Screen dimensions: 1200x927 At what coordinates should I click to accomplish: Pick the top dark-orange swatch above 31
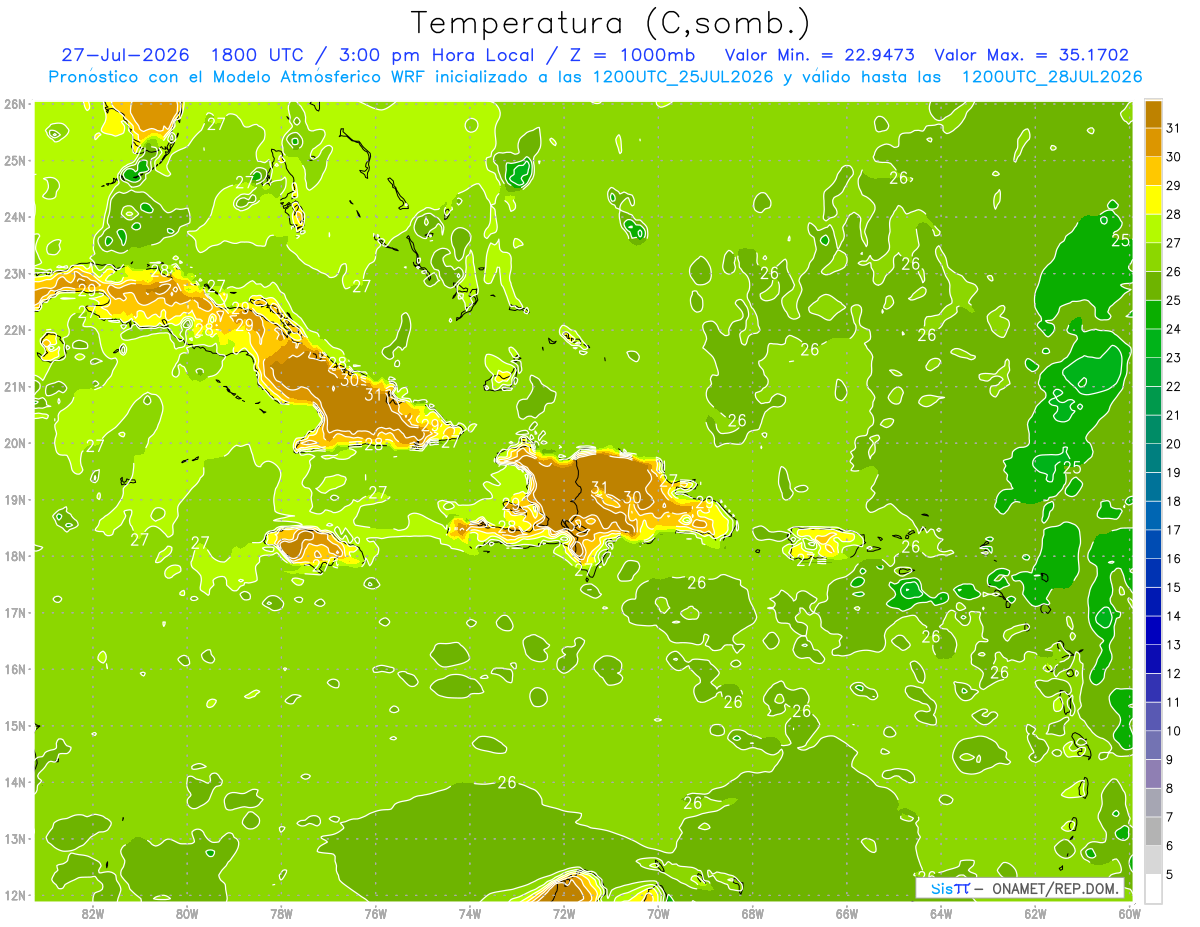pos(1153,114)
